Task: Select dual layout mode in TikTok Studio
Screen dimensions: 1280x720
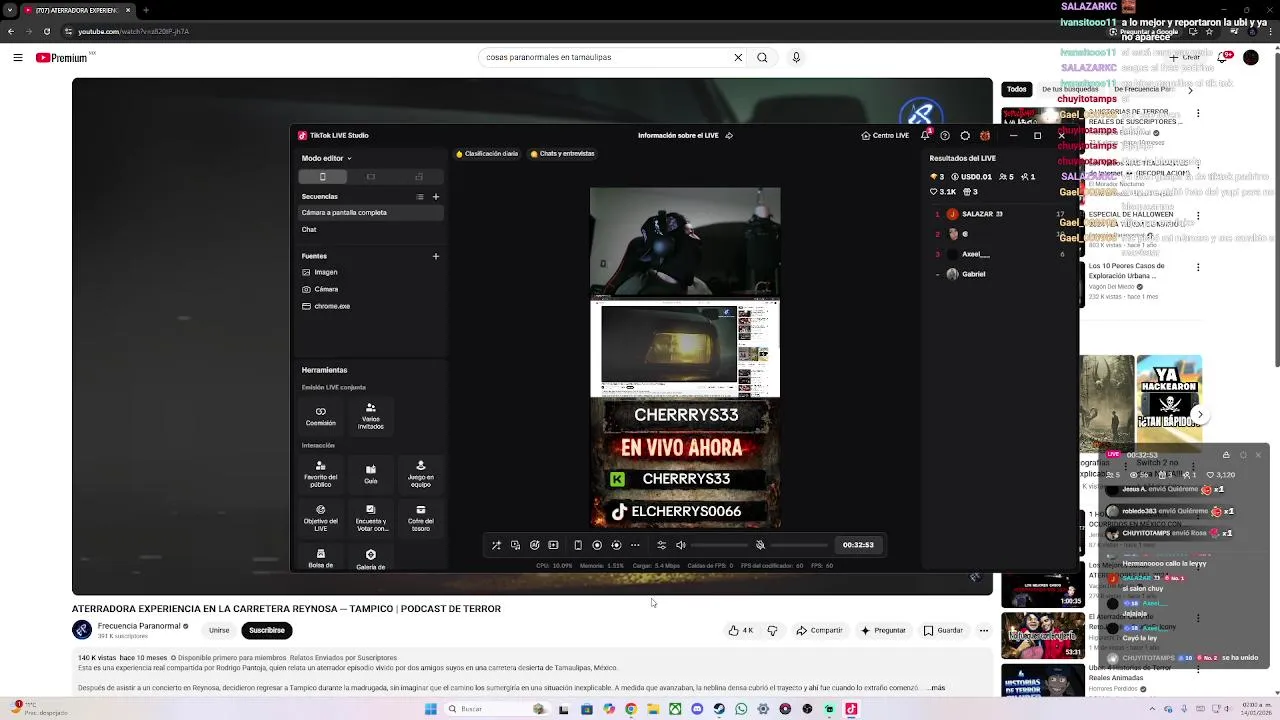Action: pyautogui.click(x=418, y=177)
